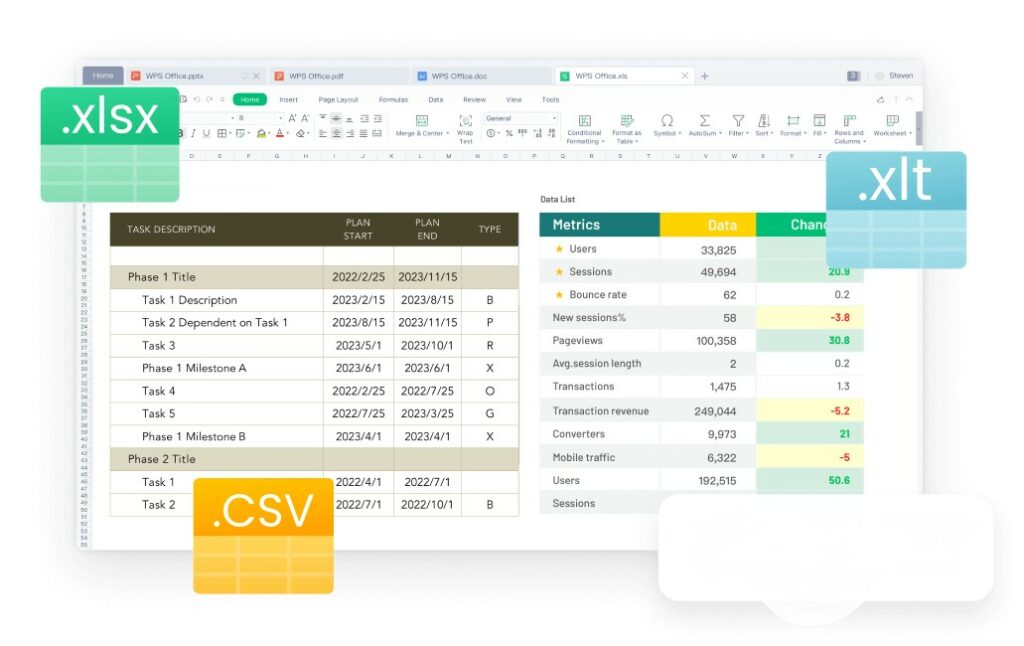Open the font size dropdown
The image size is (1024, 646).
tap(280, 117)
